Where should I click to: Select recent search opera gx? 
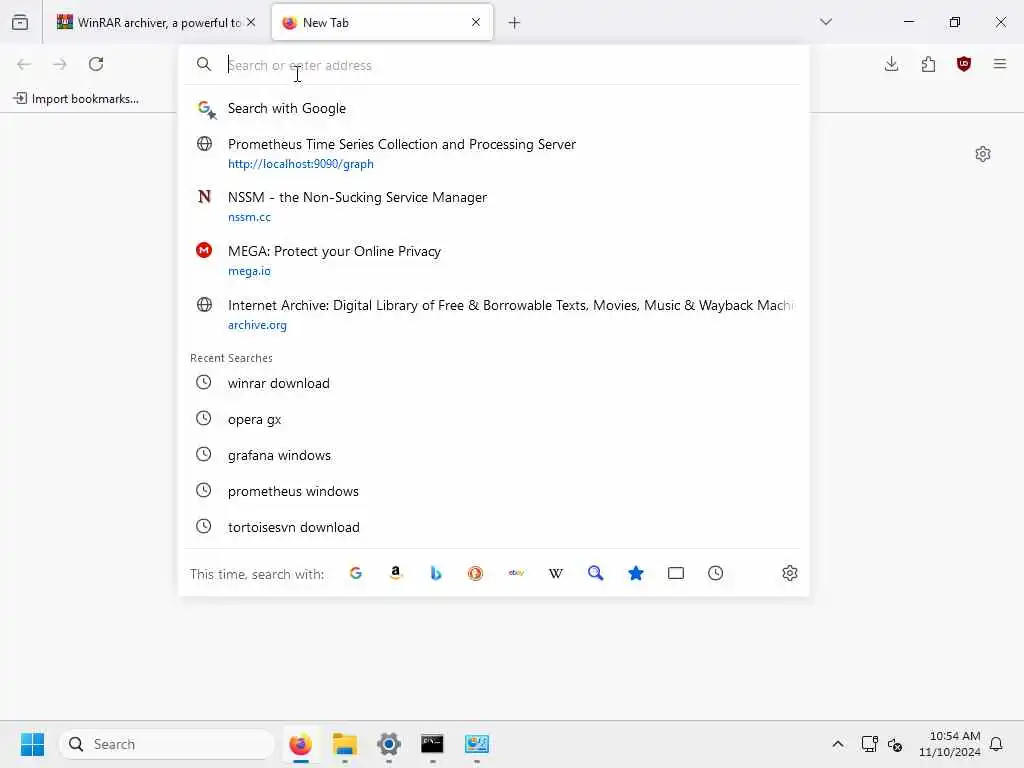pos(493,419)
